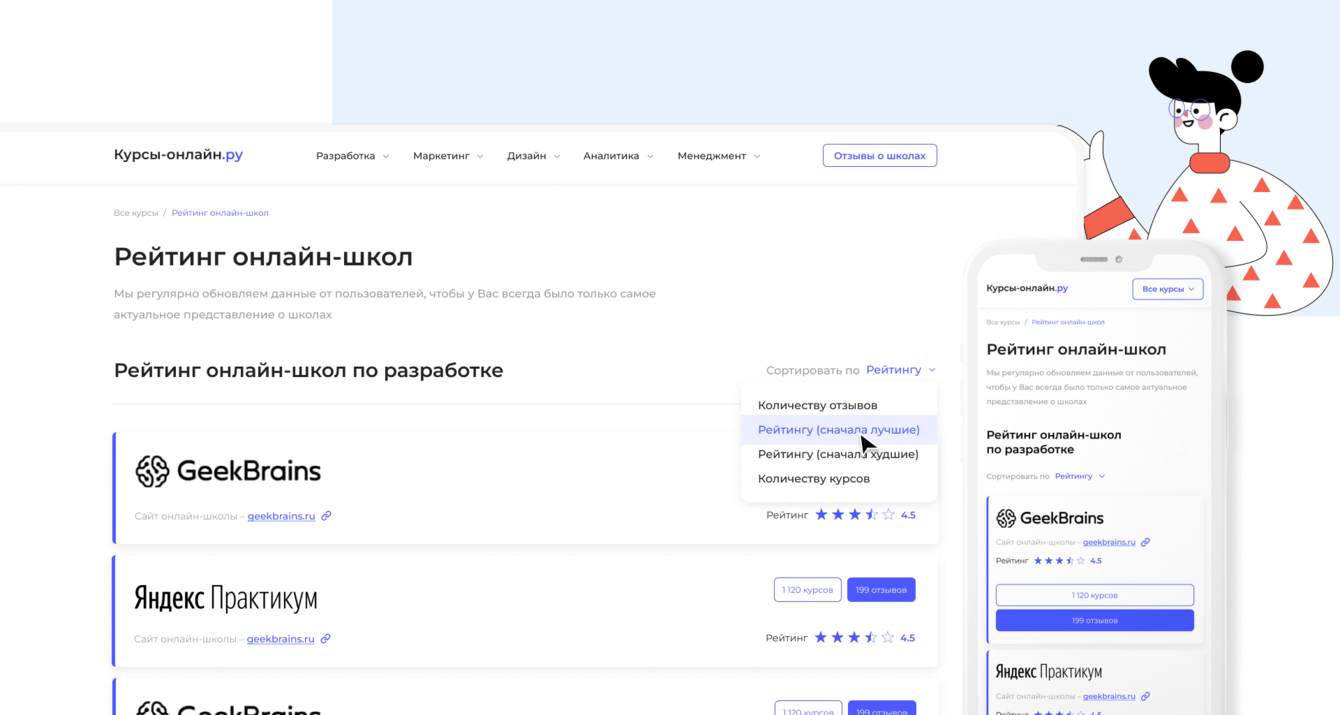Expand the Менеджмент menu

[718, 156]
